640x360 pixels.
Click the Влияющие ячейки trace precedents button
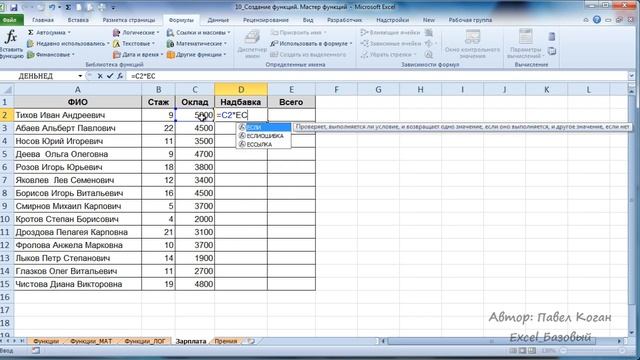[x=391, y=33]
